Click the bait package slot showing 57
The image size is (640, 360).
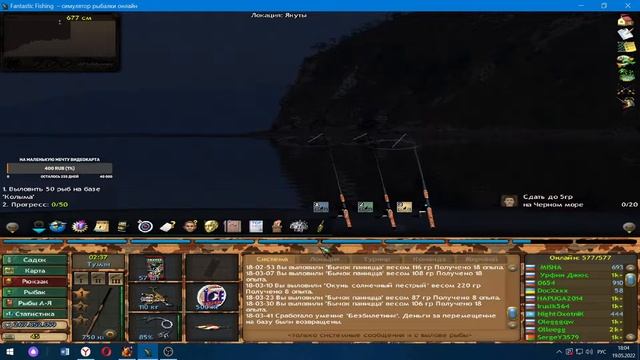point(155,268)
